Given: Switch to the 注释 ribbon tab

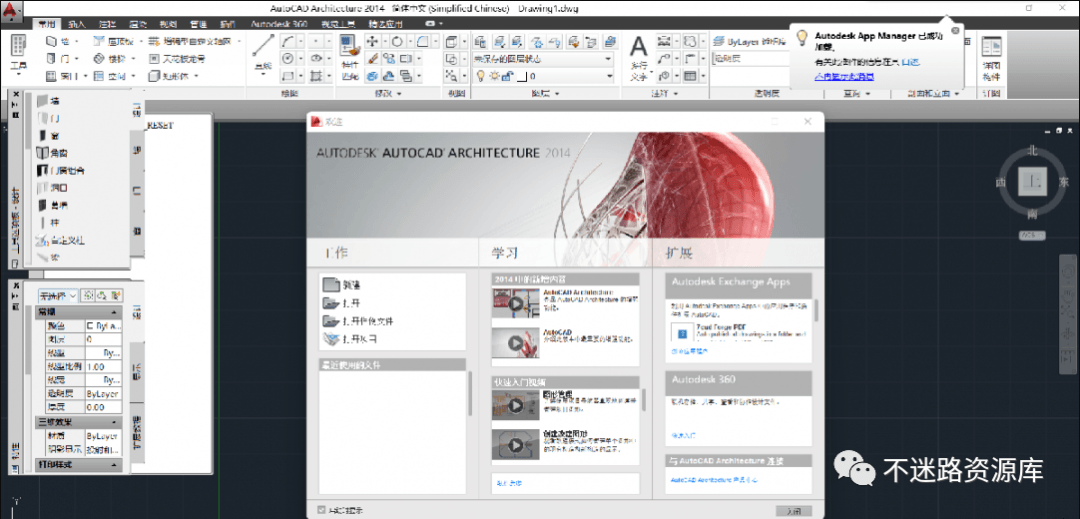Looking at the screenshot, I should pos(107,23).
